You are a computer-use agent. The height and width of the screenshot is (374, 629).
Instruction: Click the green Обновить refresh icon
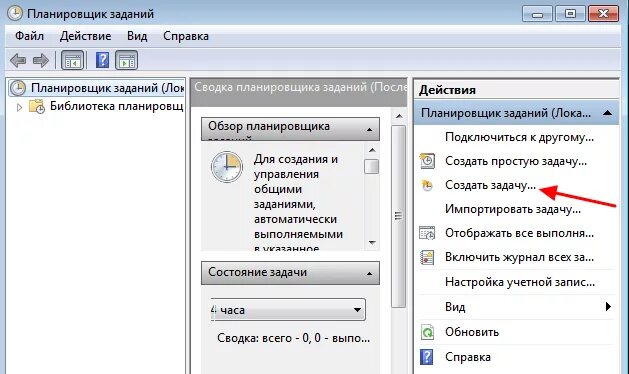pos(427,332)
